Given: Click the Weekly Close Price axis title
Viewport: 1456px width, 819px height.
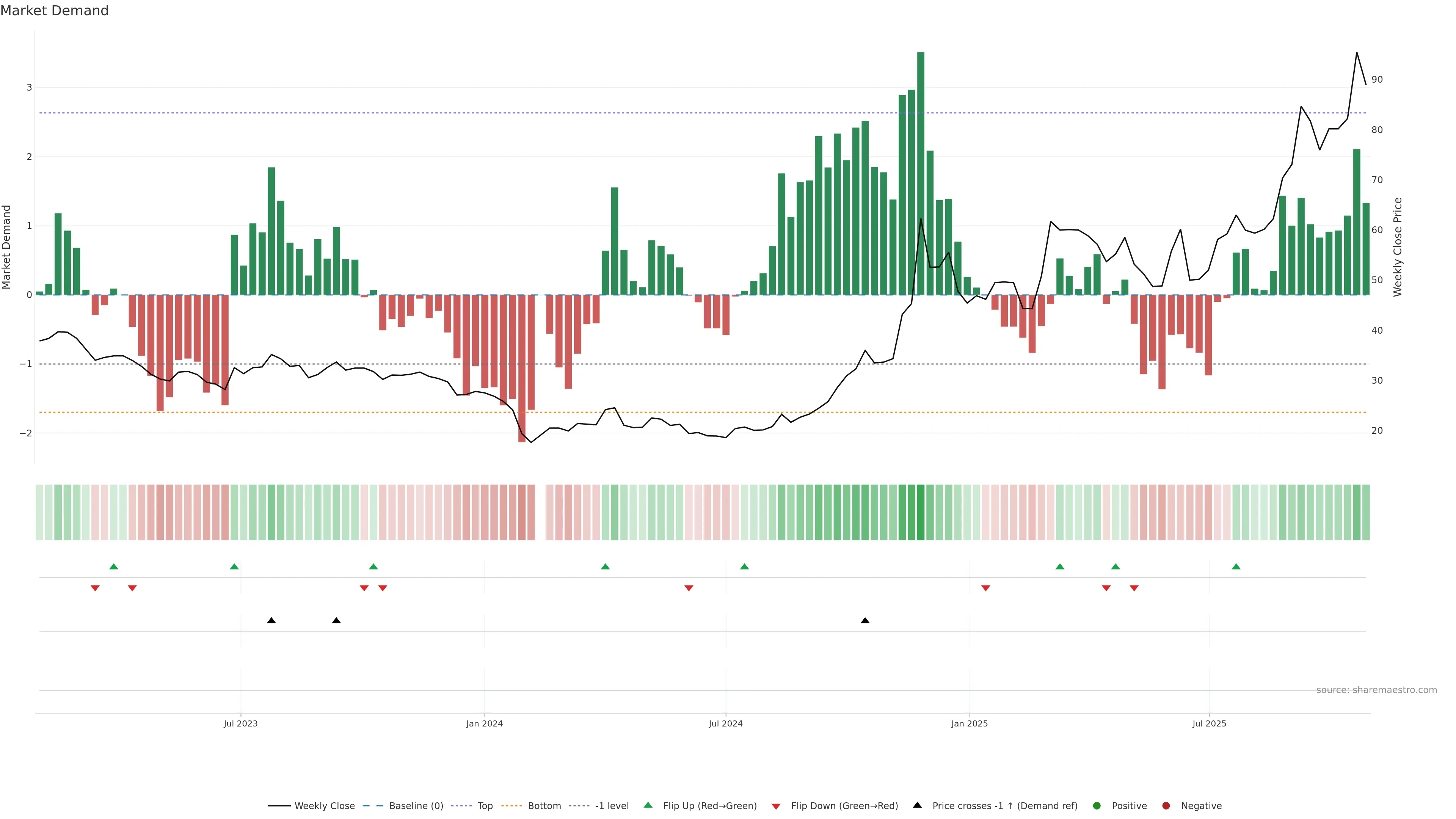Looking at the screenshot, I should click(1398, 247).
